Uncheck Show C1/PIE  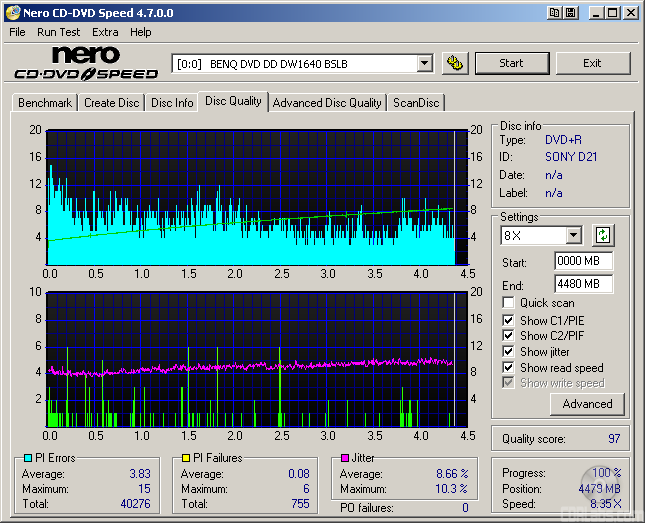[509, 320]
